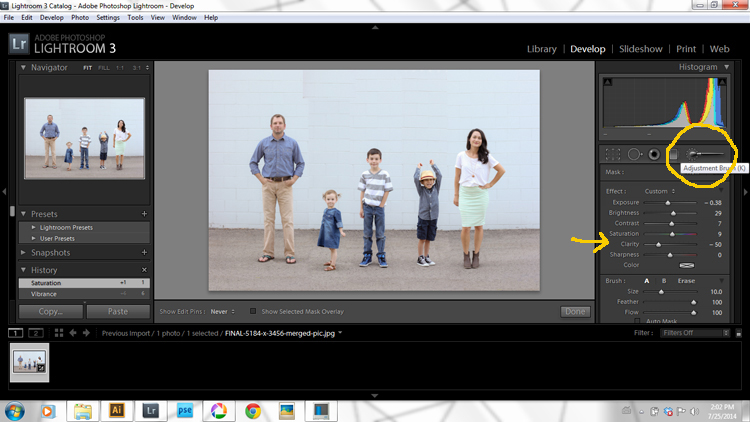Open Lightroom icon in taskbar
Screen dimensions: 750x422
[151, 411]
